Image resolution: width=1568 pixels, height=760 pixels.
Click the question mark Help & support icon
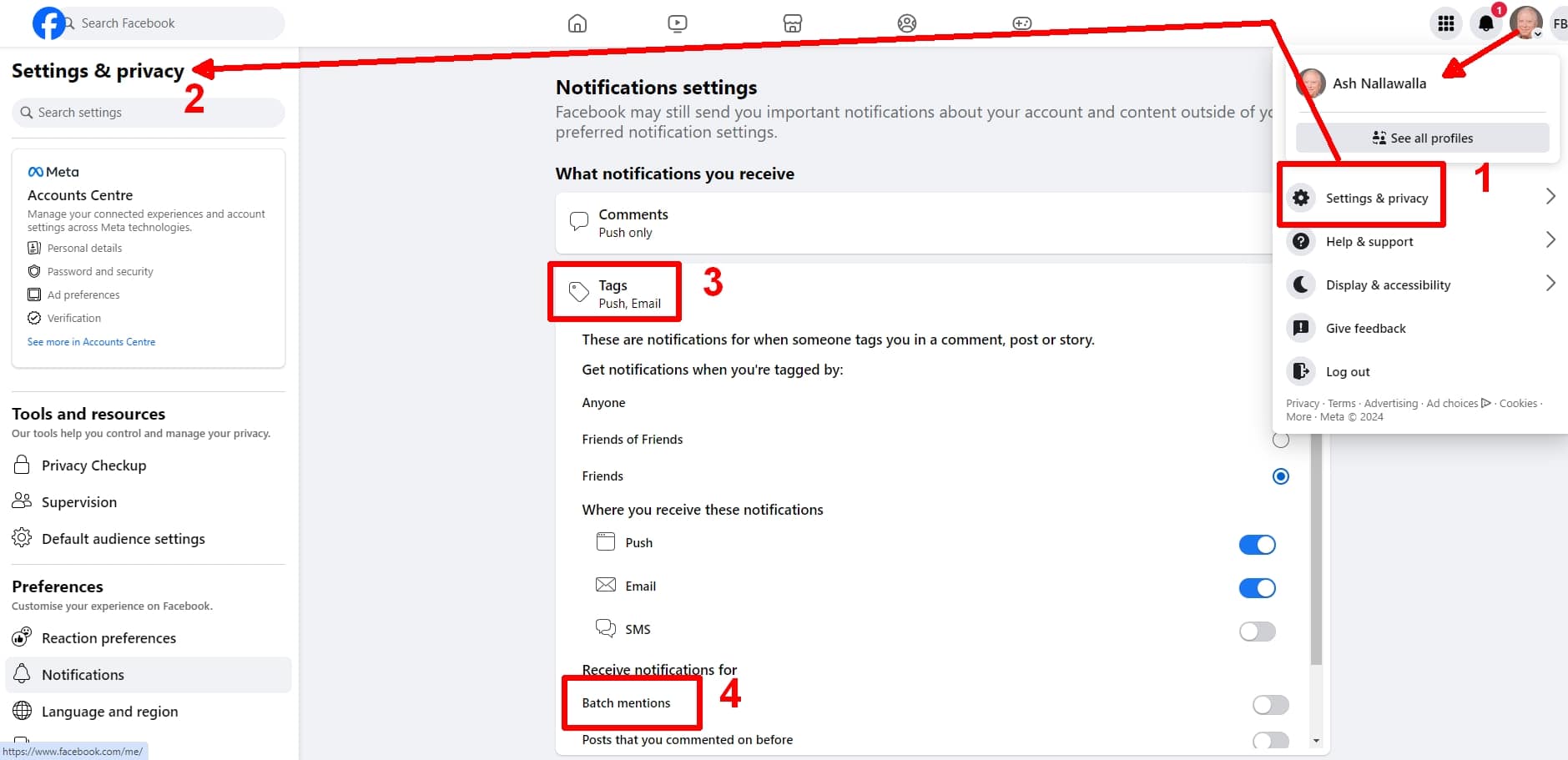pyautogui.click(x=1301, y=241)
